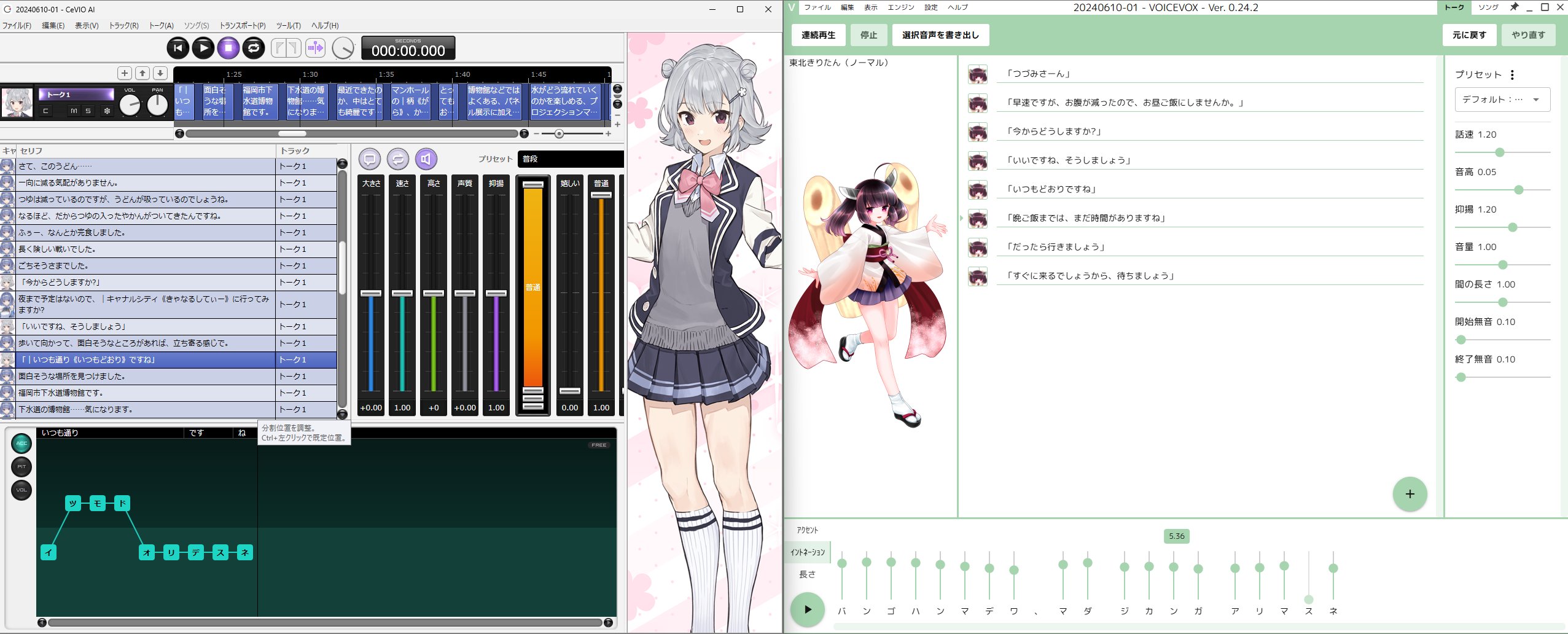The height and width of the screenshot is (634, 1568).
Task: Move the track up with the up-arrow icon
Action: [x=142, y=73]
